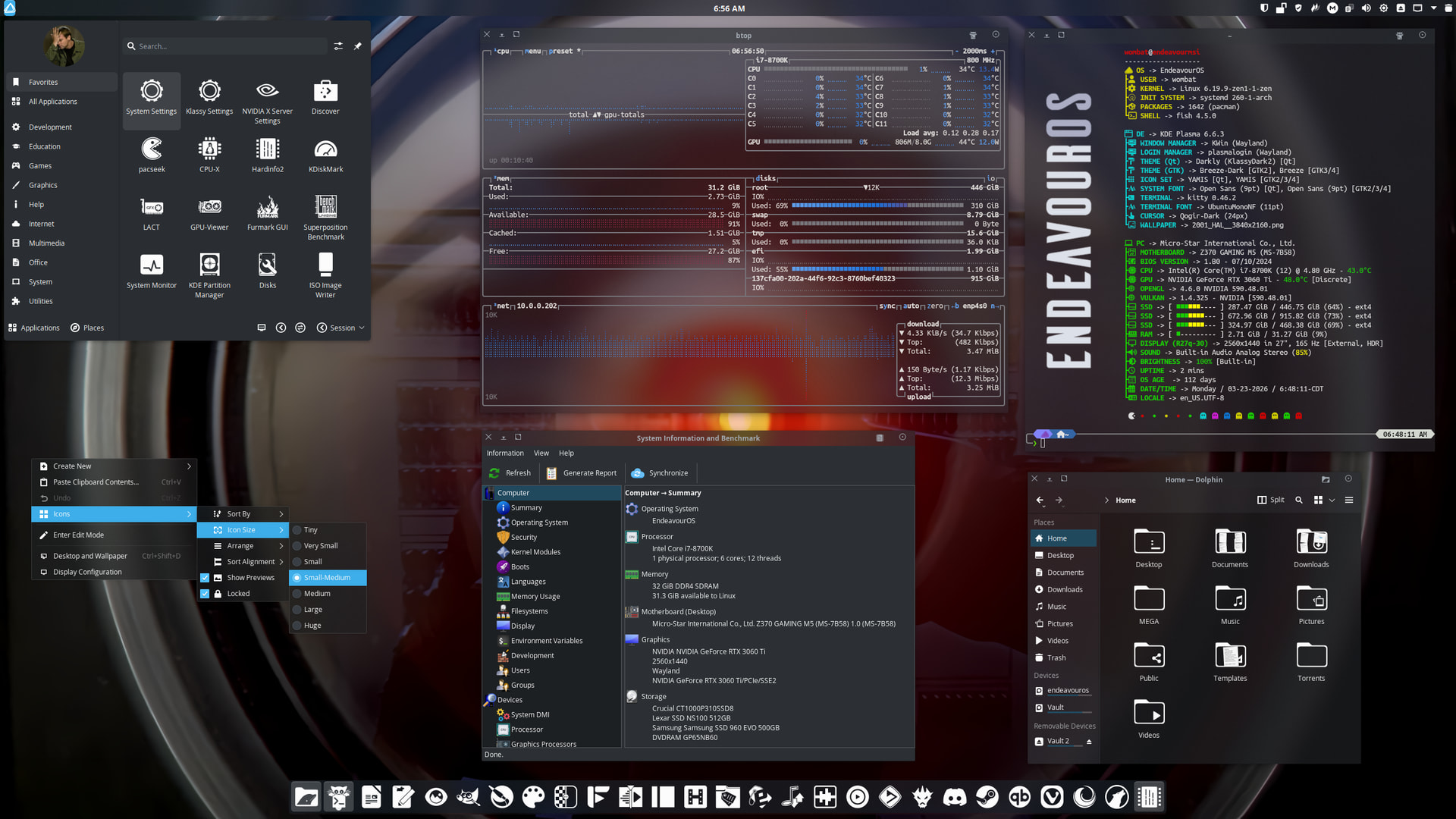Launch Furmark GUI from the launcher
This screenshot has height=819, width=1456.
coord(267,208)
